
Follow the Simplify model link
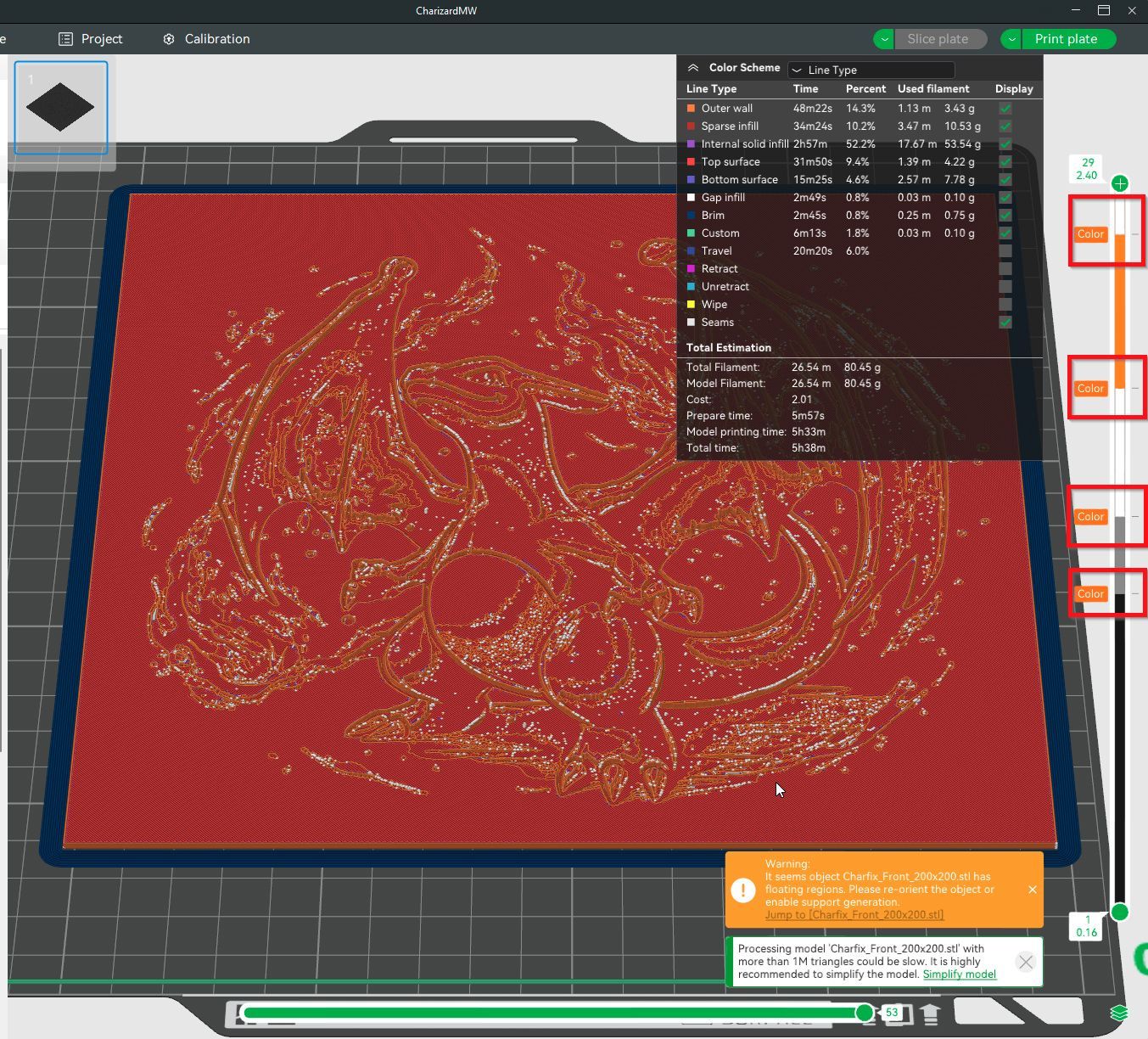959,974
